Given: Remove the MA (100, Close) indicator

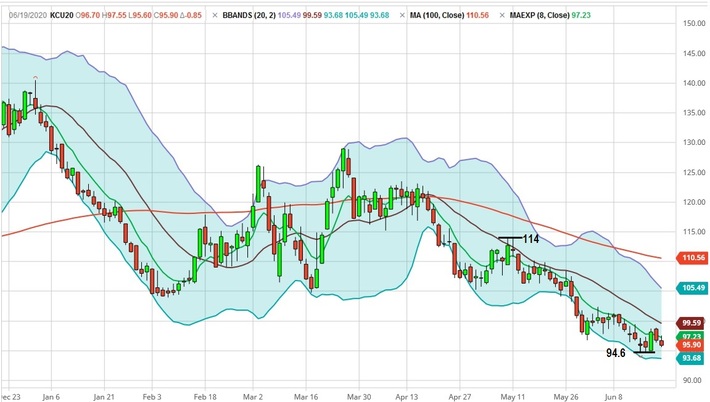Looking at the screenshot, I should click(402, 15).
